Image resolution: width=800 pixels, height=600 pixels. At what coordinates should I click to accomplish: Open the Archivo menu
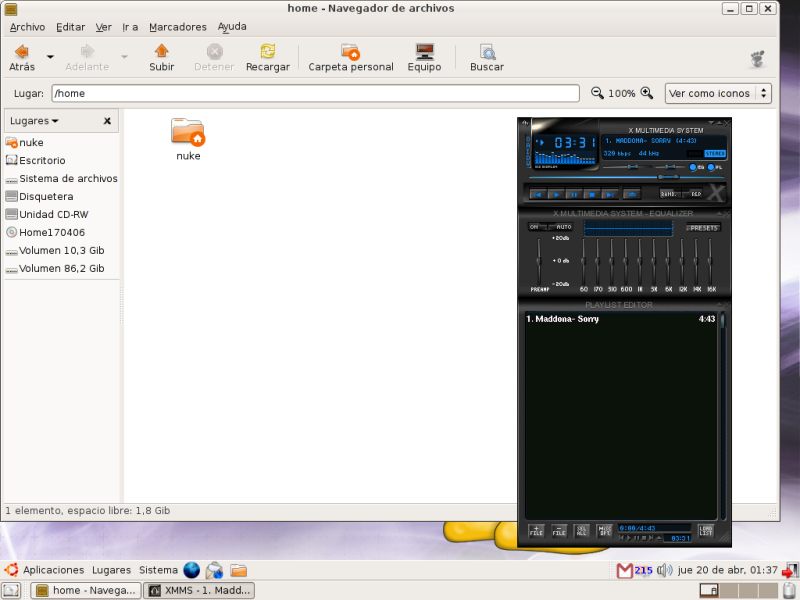pos(28,27)
